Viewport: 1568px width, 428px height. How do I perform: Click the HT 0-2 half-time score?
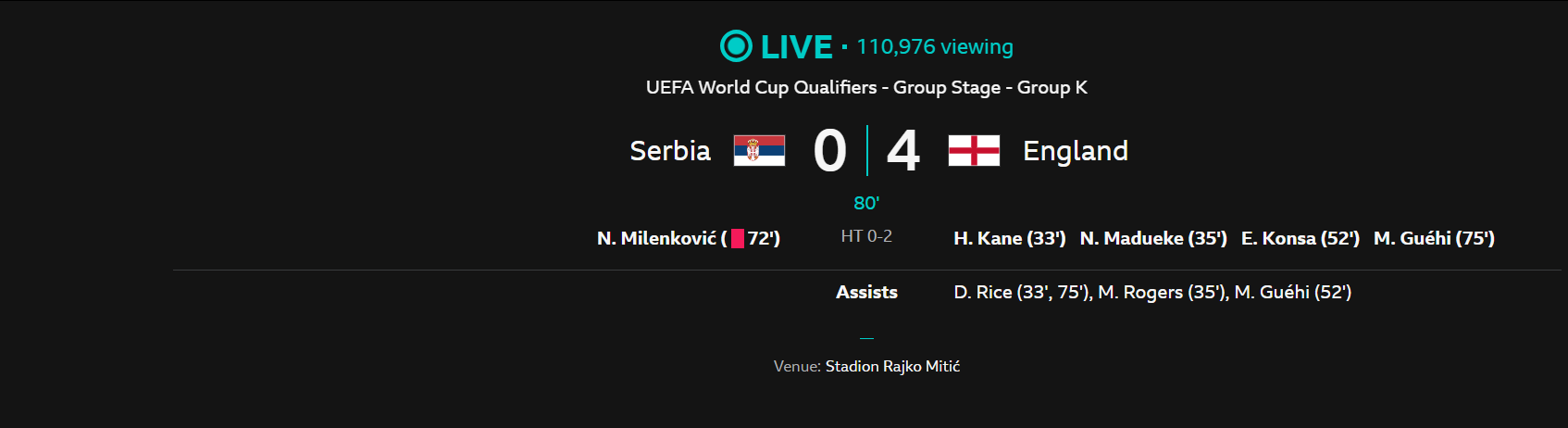coord(866,236)
